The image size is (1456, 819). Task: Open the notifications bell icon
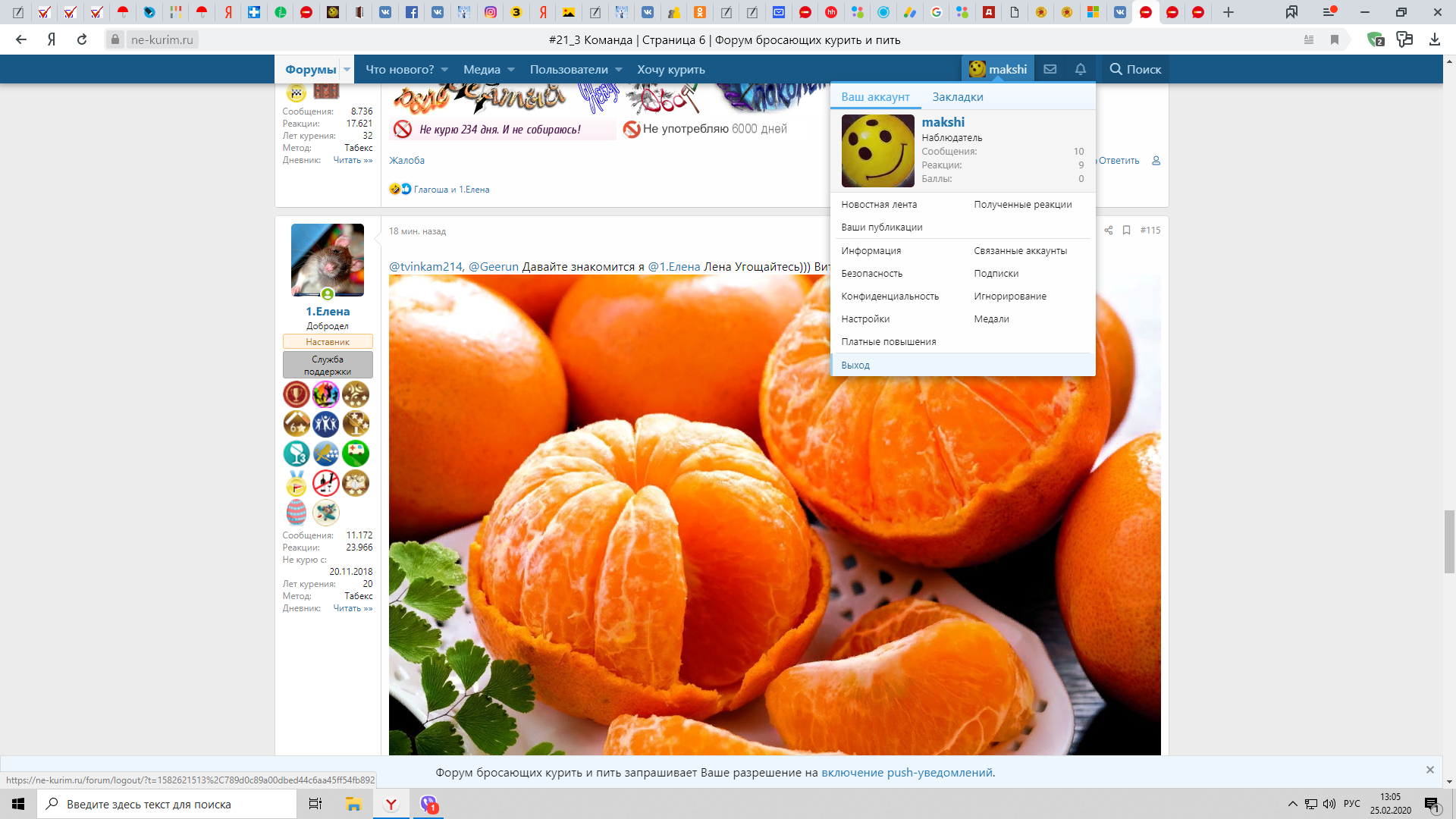click(1081, 69)
